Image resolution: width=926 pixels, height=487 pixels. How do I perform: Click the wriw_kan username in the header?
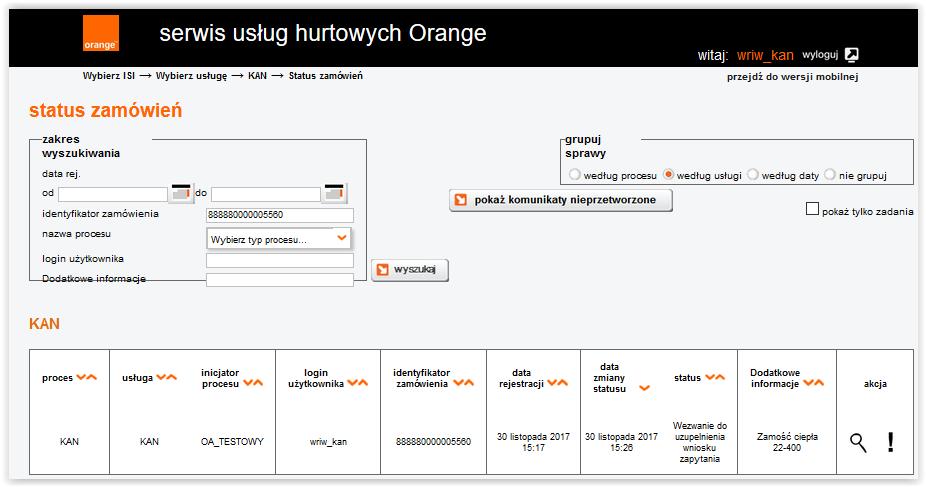765,55
